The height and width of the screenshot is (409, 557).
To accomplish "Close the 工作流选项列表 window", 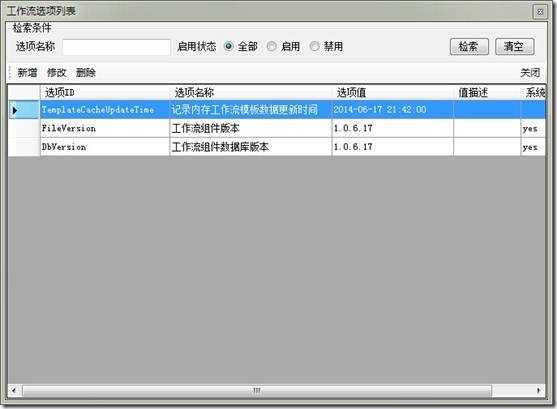I will pos(540,12).
